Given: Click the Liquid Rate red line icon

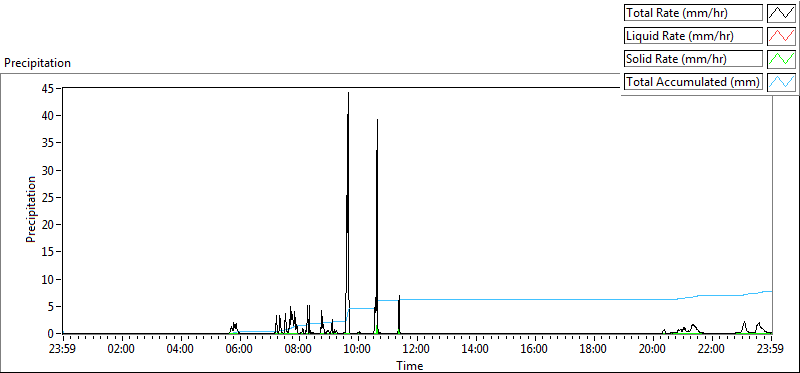Looking at the screenshot, I should click(x=781, y=36).
